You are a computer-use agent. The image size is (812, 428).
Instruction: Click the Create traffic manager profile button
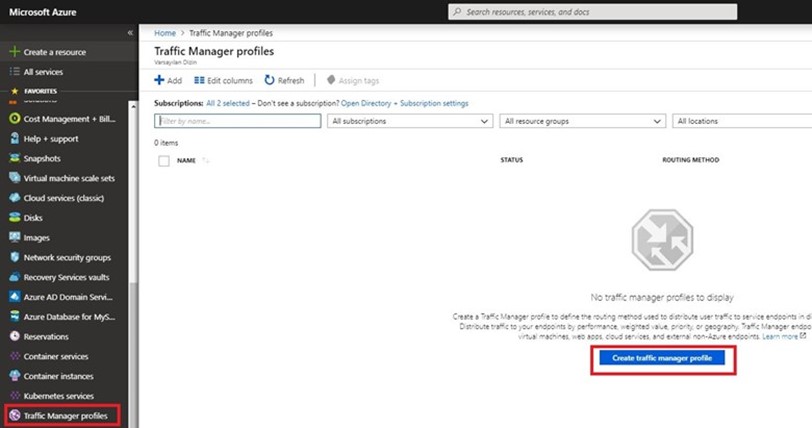click(x=662, y=358)
